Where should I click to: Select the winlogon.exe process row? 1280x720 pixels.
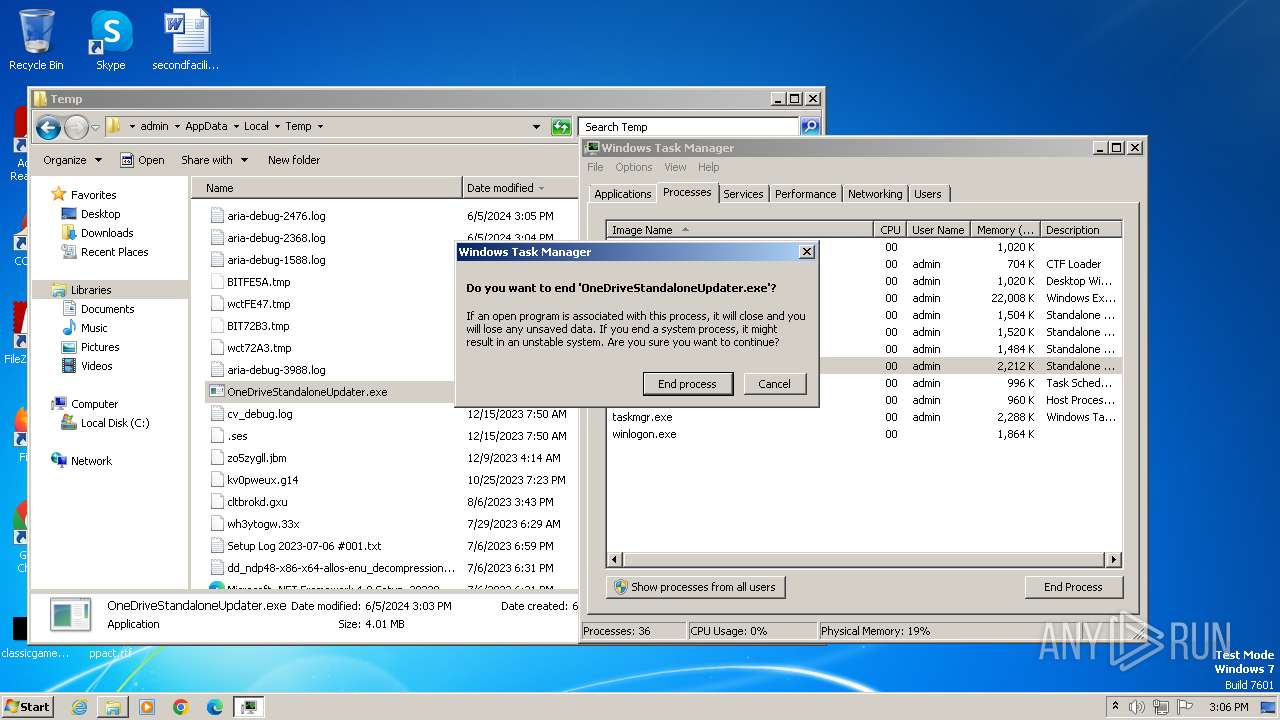(x=864, y=434)
